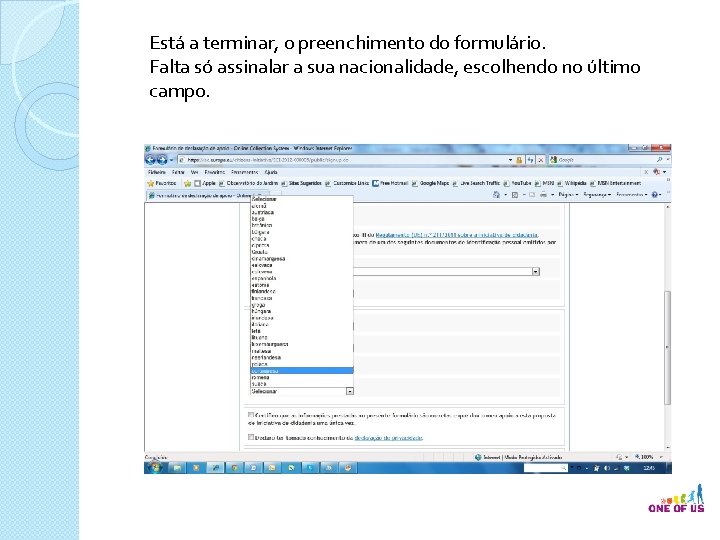Click the Internet Explorer forward arrow button
The height and width of the screenshot is (540, 720).
162,160
